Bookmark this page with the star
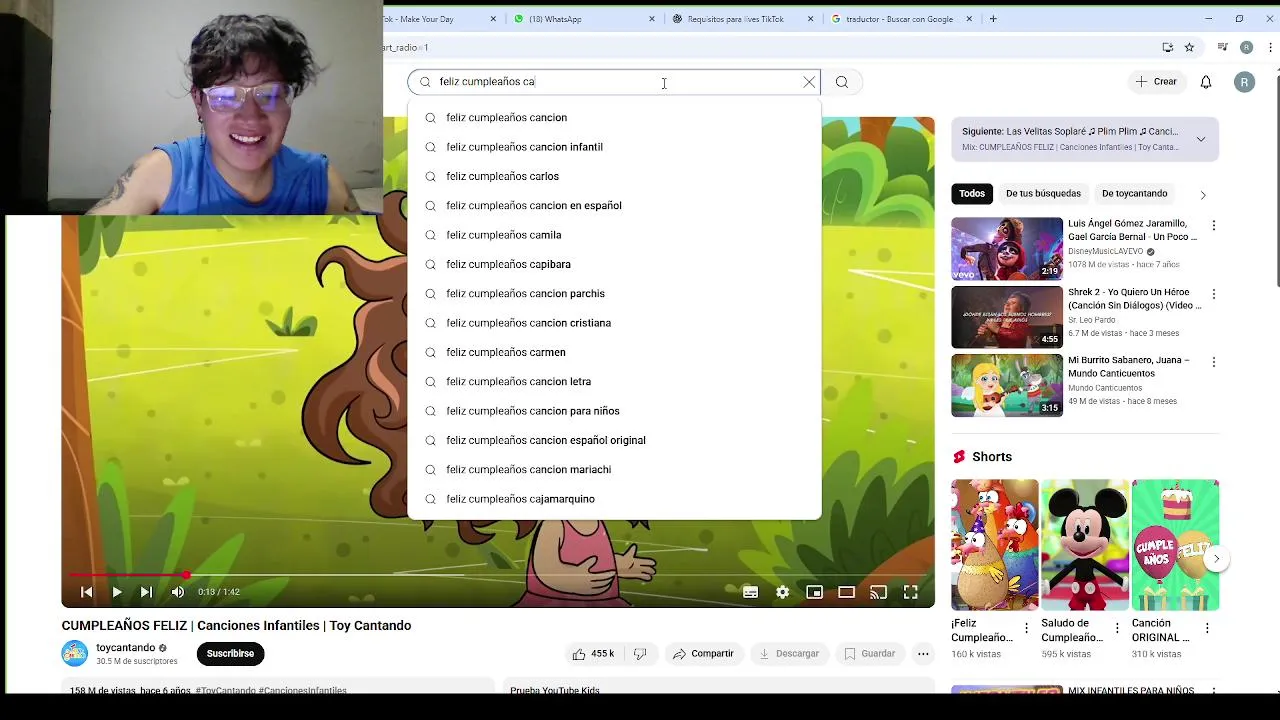This screenshot has width=1280, height=720. tap(1189, 47)
